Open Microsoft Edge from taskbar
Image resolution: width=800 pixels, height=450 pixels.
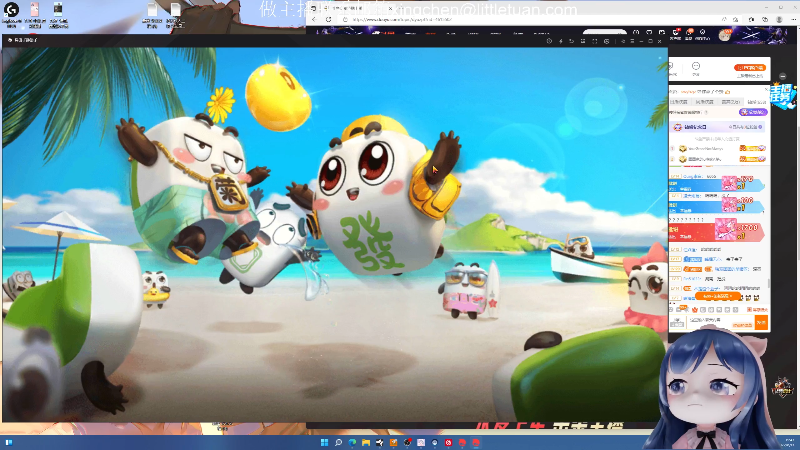pyautogui.click(x=352, y=442)
